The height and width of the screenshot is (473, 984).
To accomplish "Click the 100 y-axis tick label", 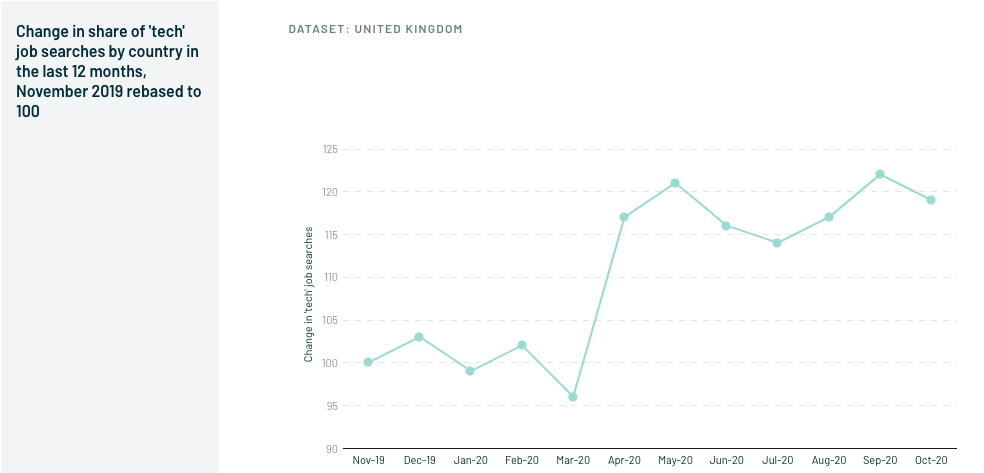I will click(x=331, y=363).
